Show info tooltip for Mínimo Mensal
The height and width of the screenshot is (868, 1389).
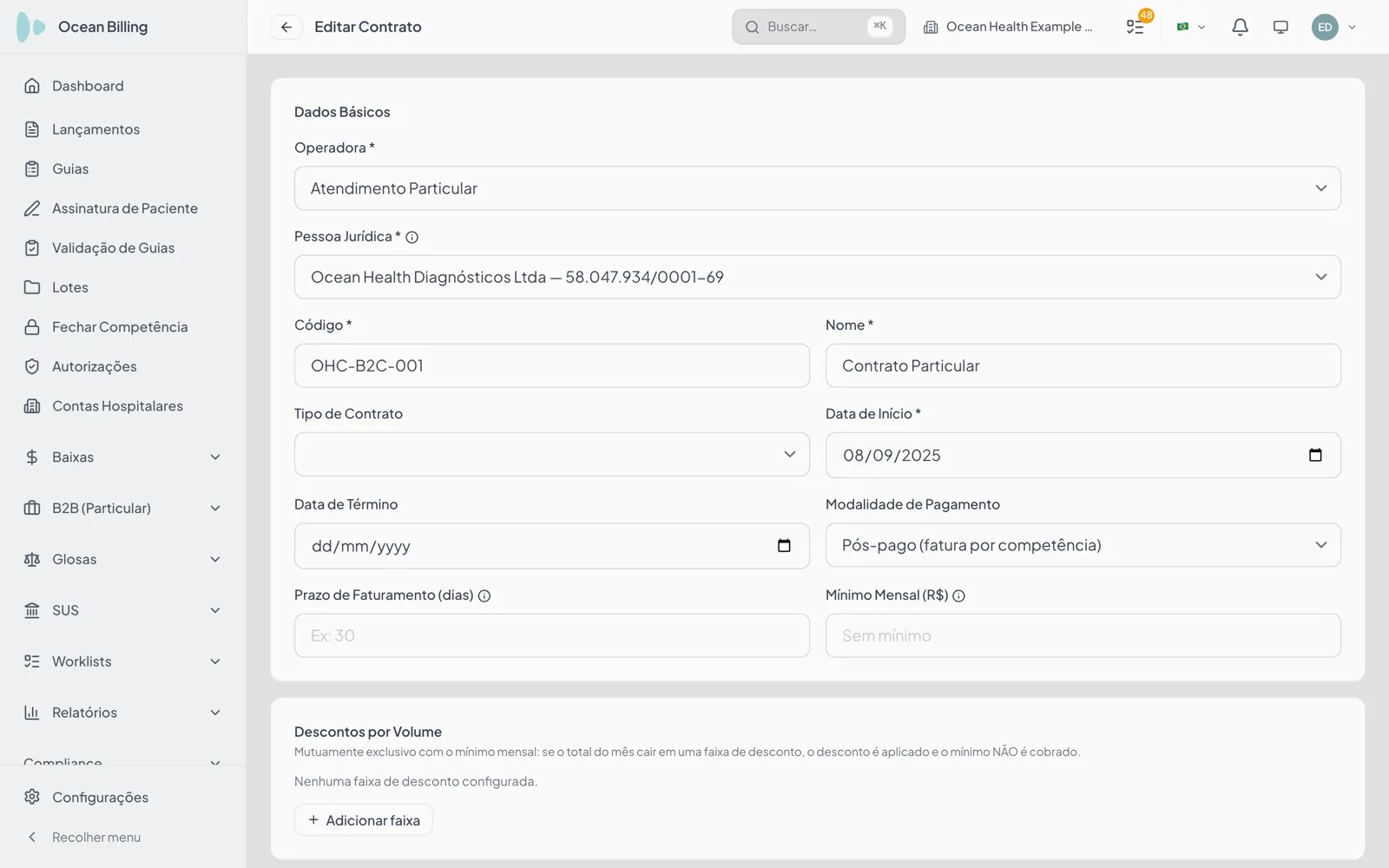958,595
